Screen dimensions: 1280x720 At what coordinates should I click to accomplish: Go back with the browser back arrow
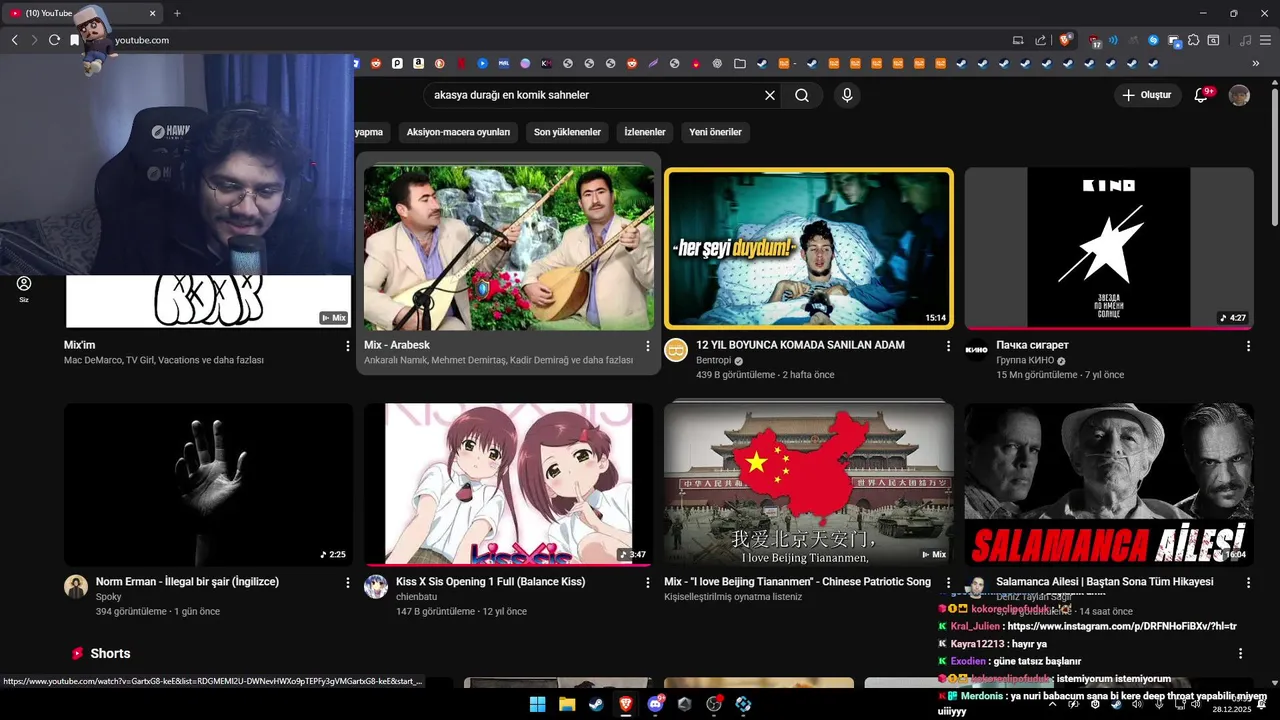click(x=14, y=40)
